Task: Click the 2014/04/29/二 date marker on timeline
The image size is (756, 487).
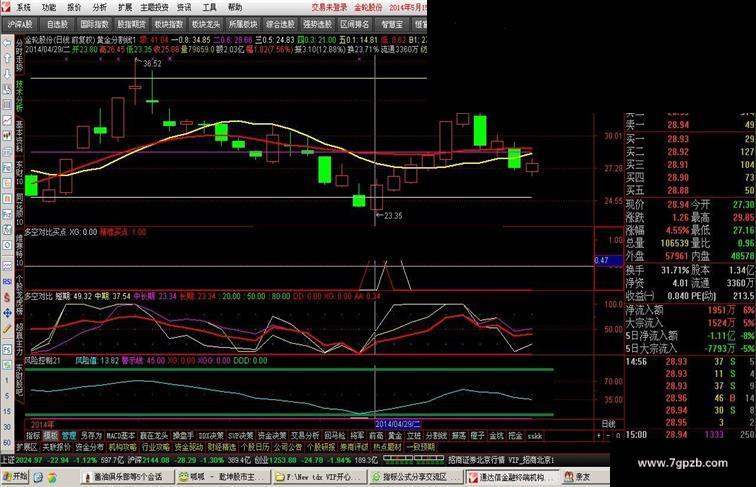Action: pyautogui.click(x=398, y=424)
